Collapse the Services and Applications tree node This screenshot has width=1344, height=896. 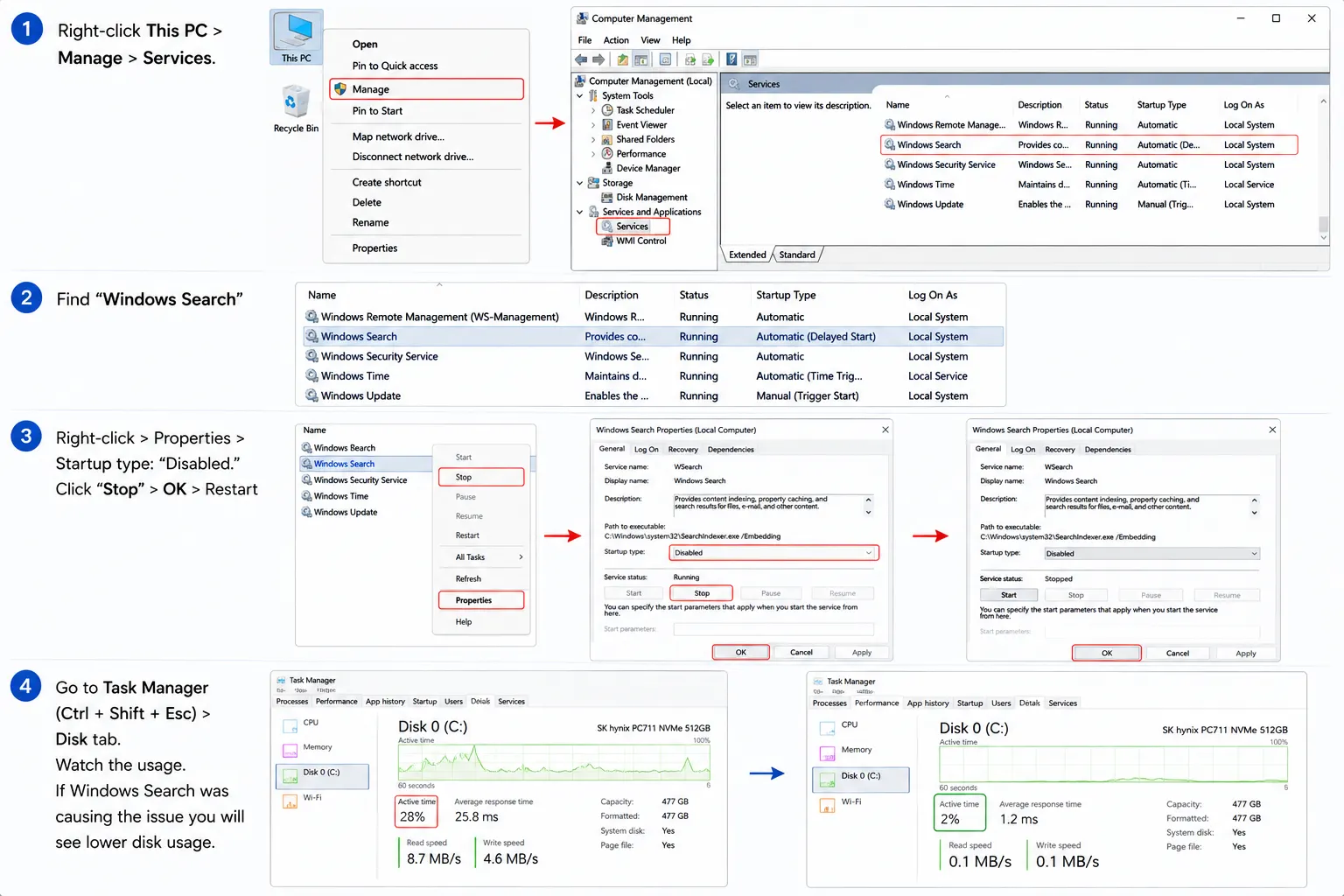[x=579, y=212]
